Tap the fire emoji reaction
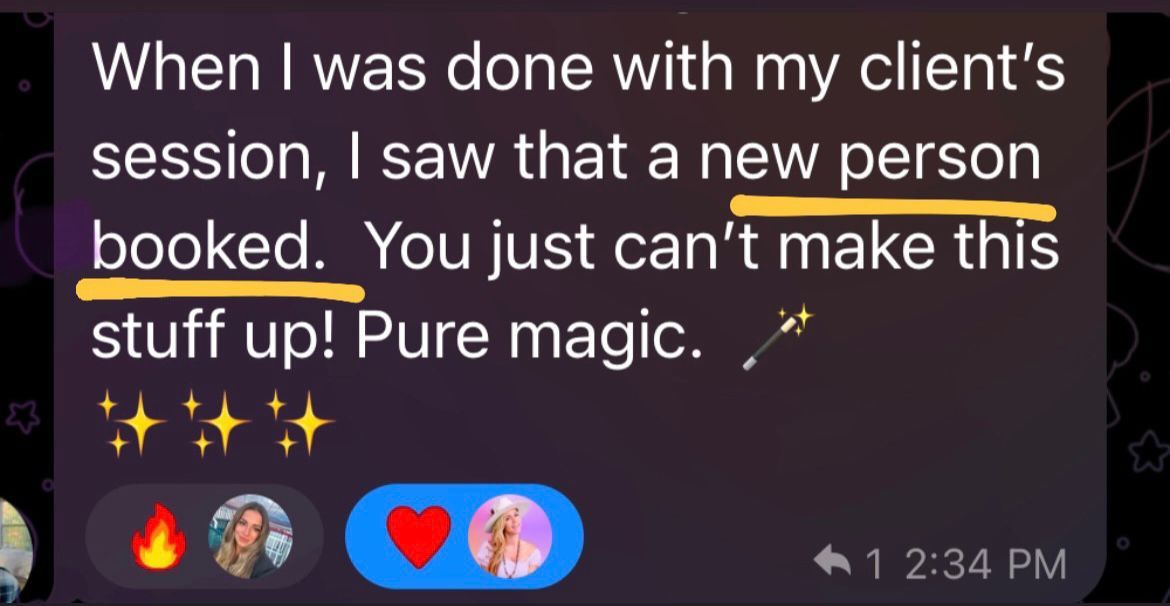Viewport: 1170px width, 606px height. [158, 537]
